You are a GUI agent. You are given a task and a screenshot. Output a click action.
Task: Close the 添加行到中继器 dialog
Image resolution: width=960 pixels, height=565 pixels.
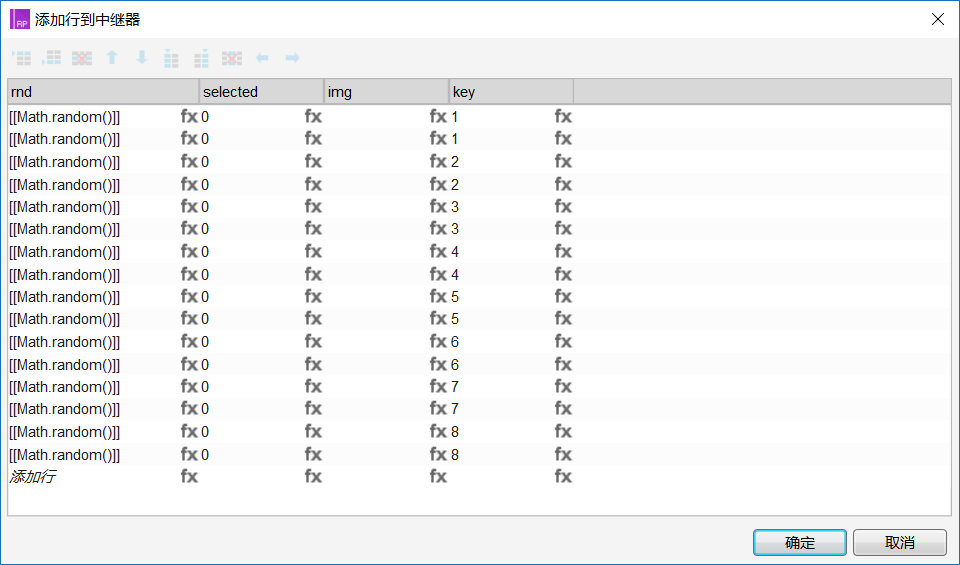(937, 20)
